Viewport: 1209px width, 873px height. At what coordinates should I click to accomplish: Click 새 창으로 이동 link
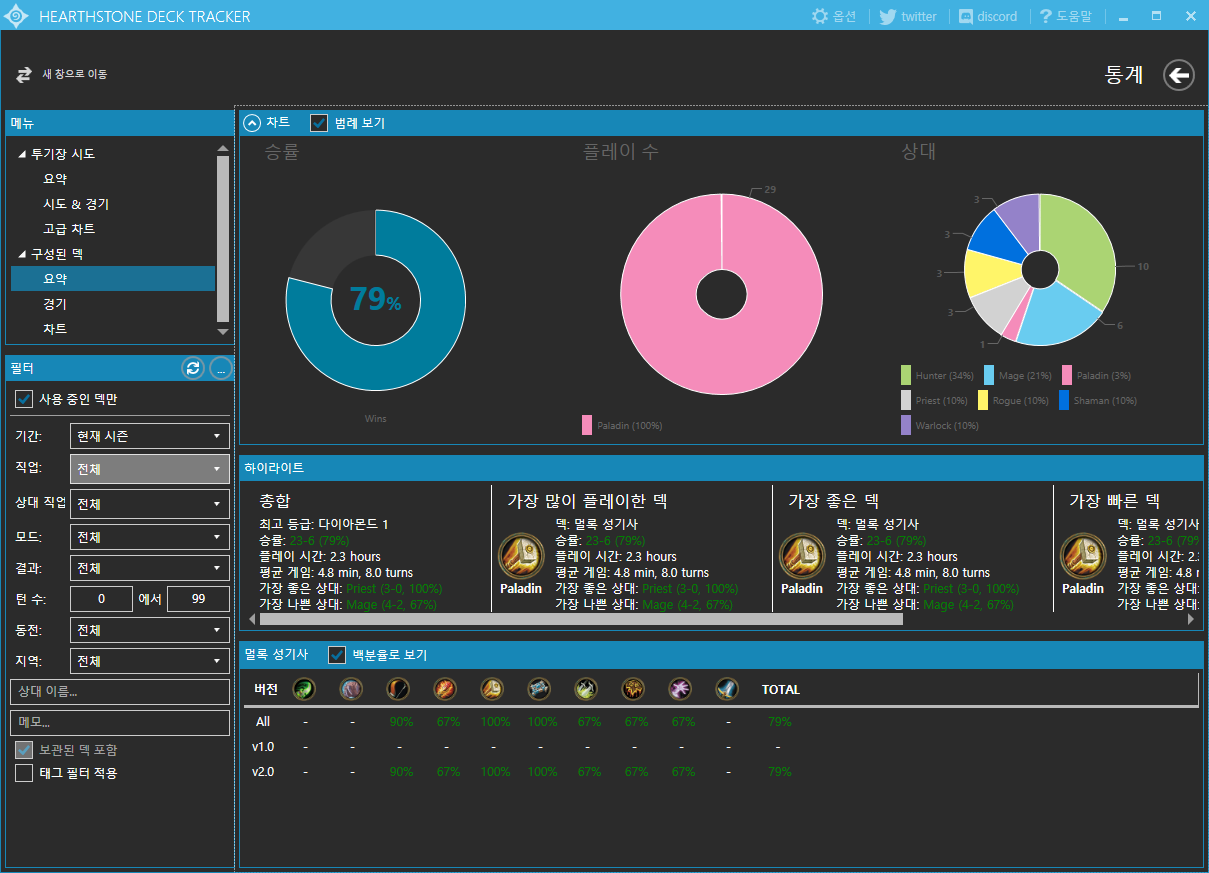(75, 75)
